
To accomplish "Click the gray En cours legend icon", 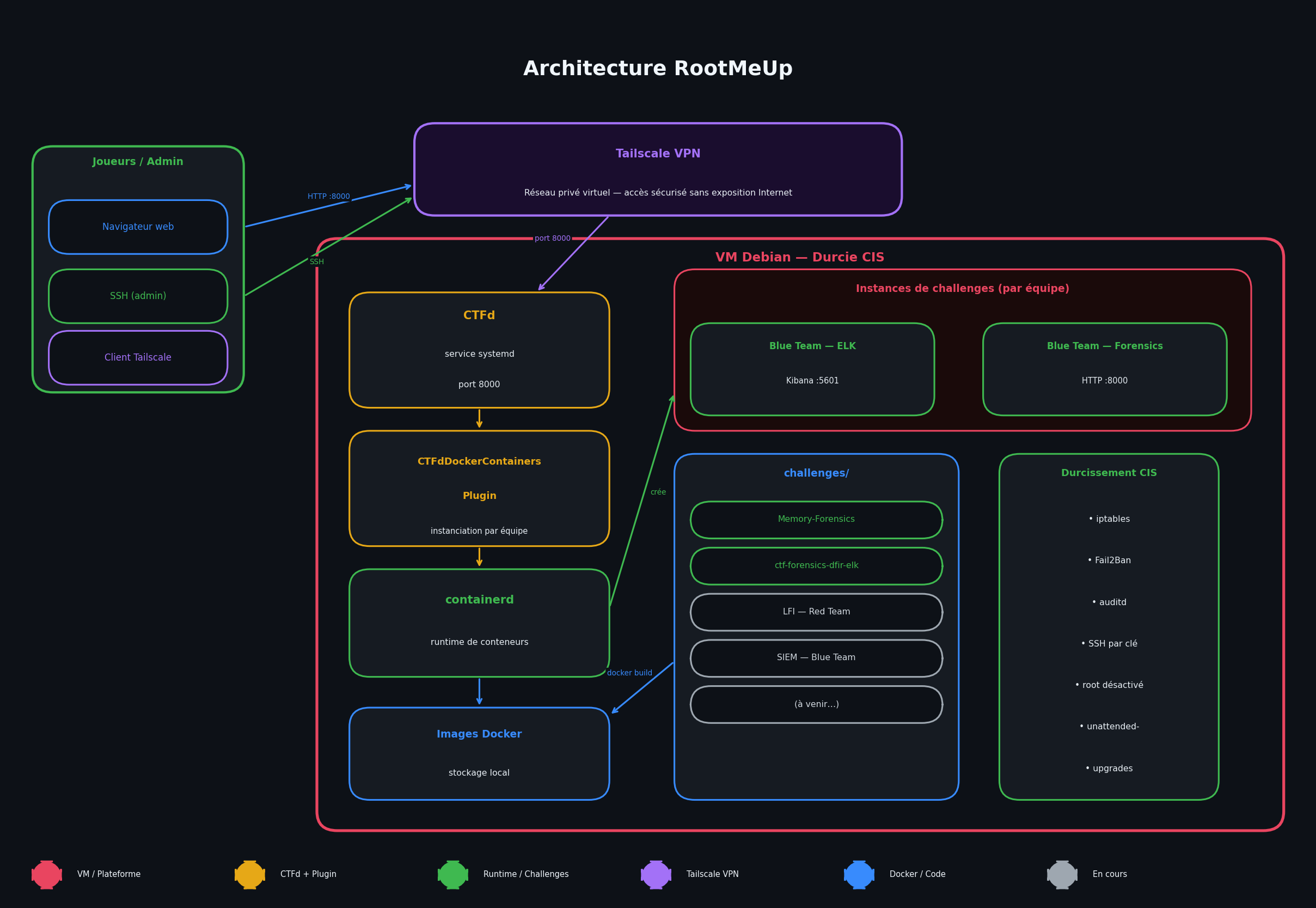I will (x=1062, y=874).
